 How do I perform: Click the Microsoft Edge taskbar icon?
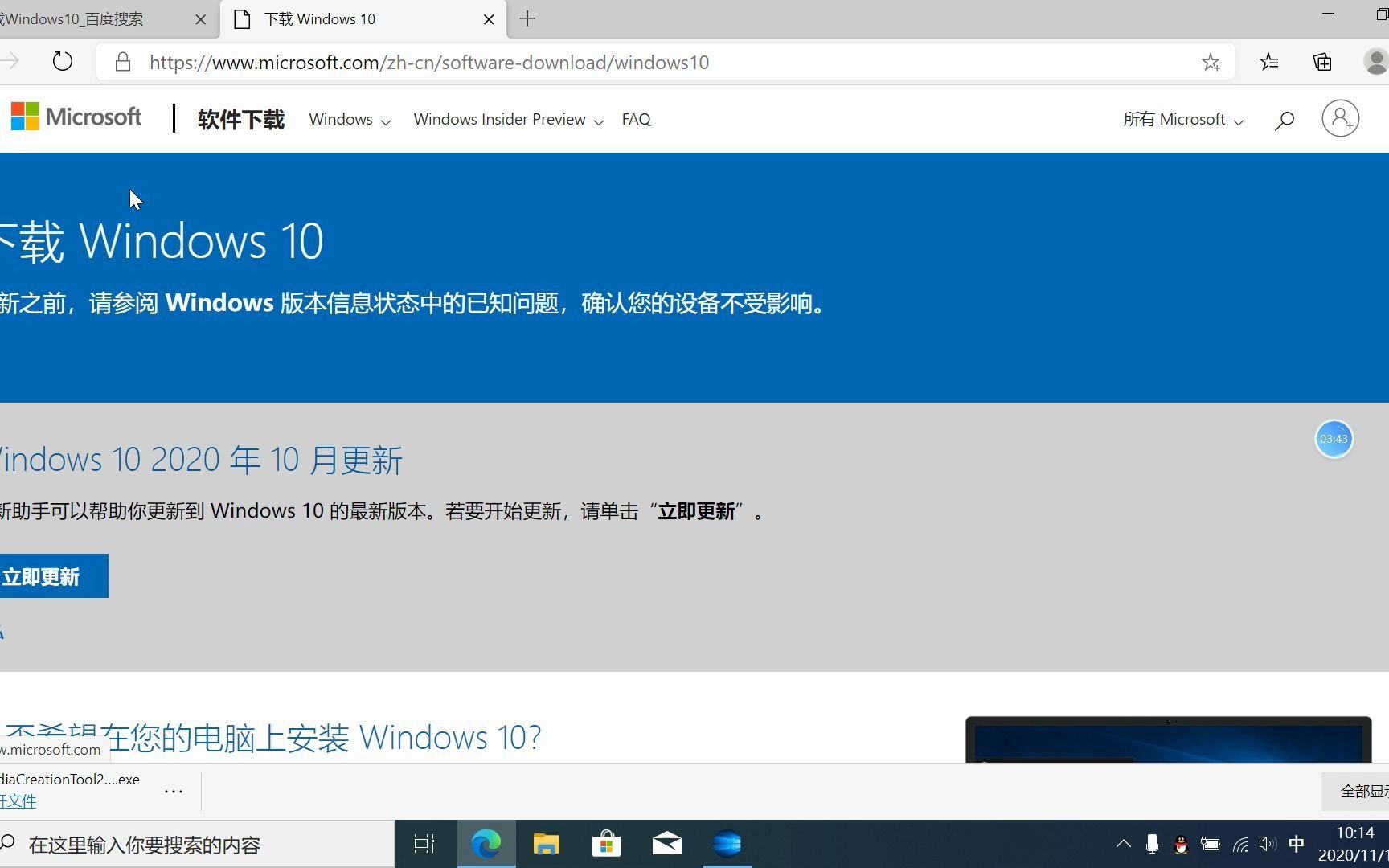[x=486, y=844]
